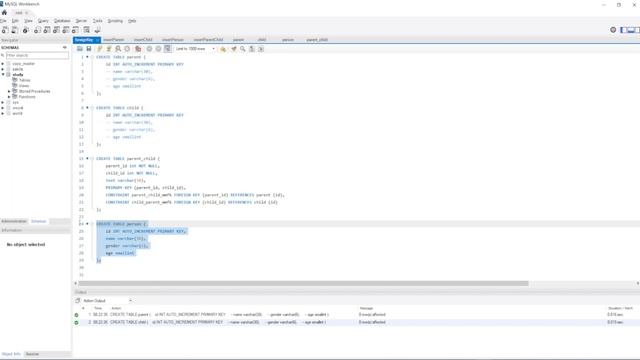Toggle the sidebar panel visibility button

(x=624, y=30)
